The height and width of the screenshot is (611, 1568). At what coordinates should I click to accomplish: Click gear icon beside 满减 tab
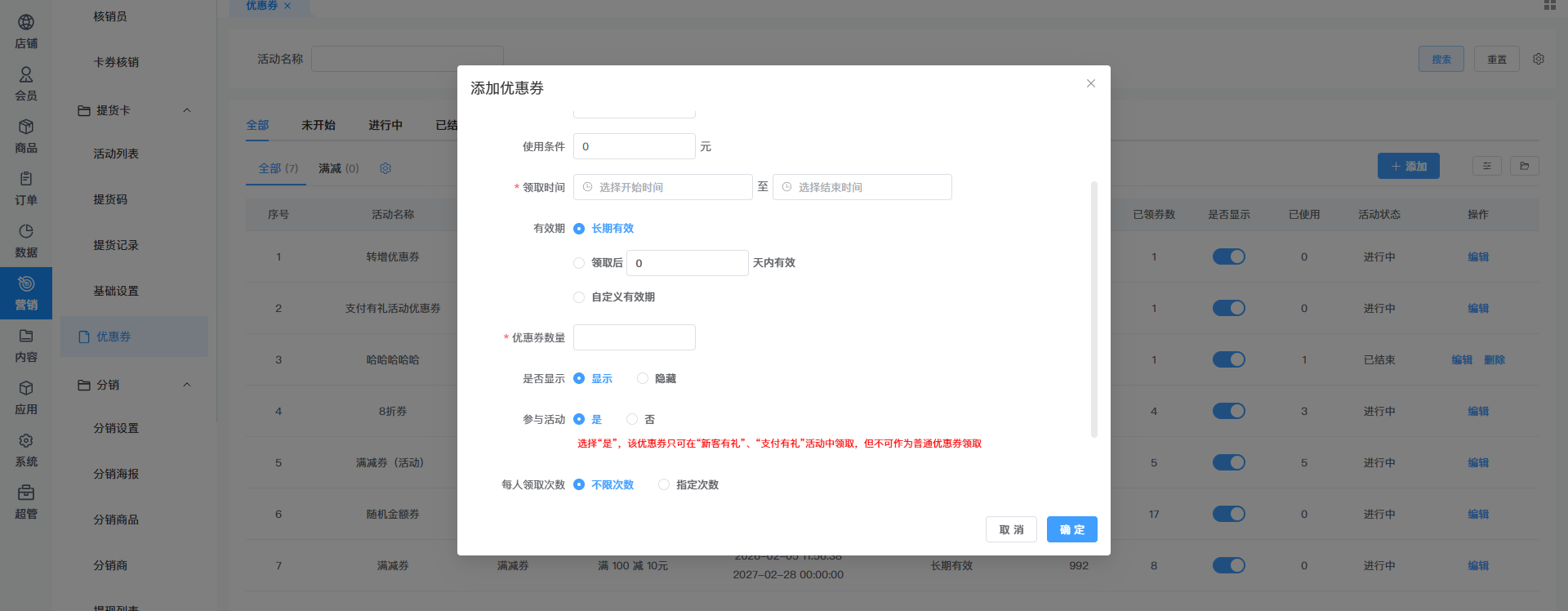point(385,168)
